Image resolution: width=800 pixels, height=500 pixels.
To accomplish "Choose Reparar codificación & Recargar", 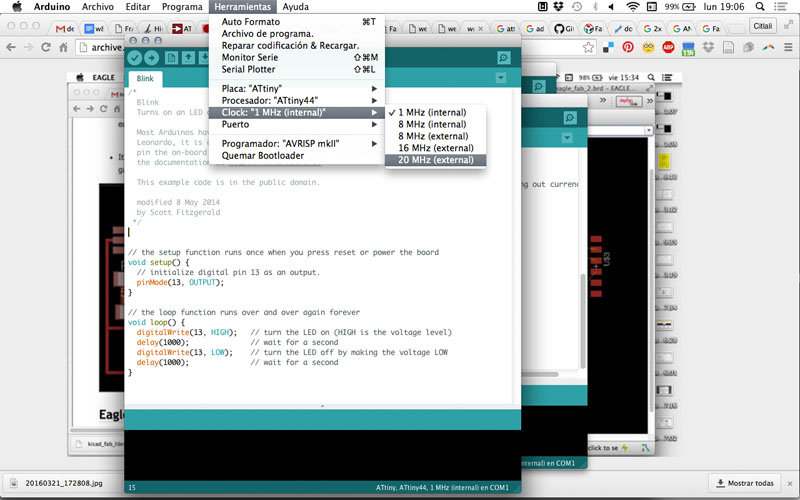I will (x=296, y=45).
